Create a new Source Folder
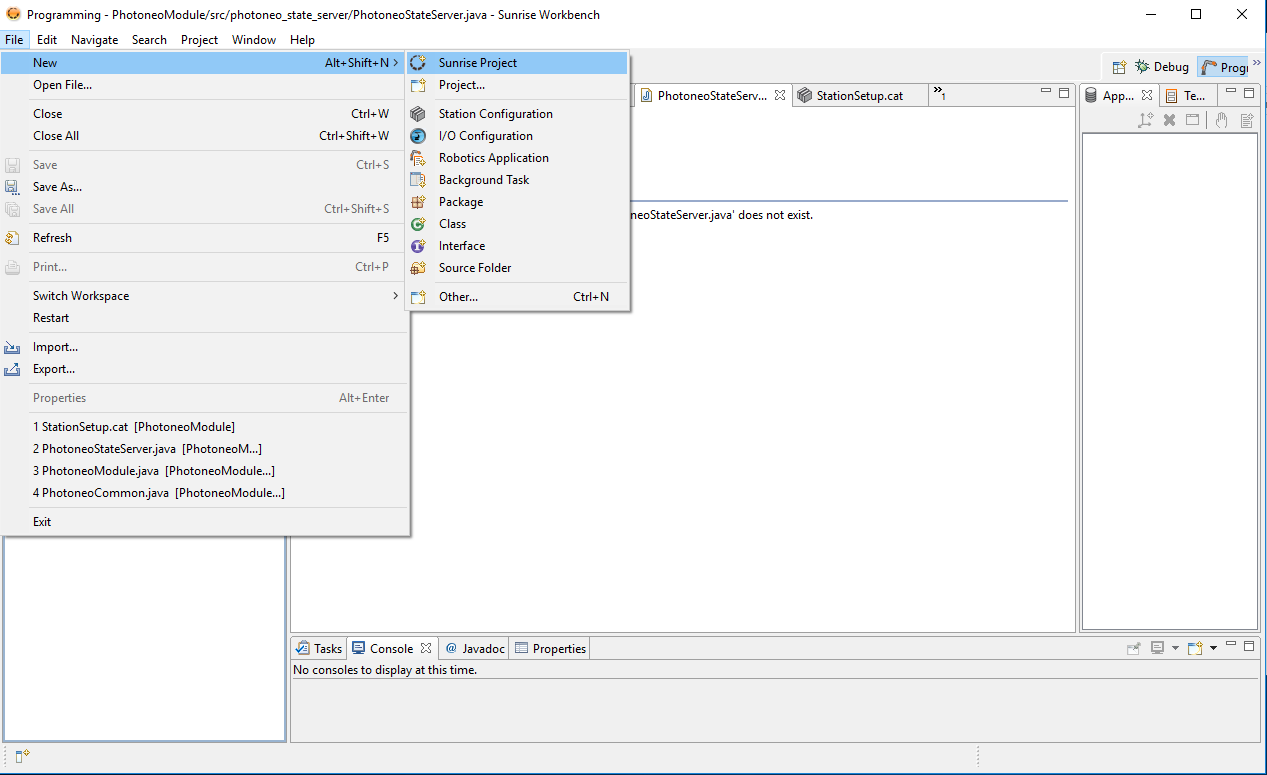The image size is (1267, 775). coord(517,268)
